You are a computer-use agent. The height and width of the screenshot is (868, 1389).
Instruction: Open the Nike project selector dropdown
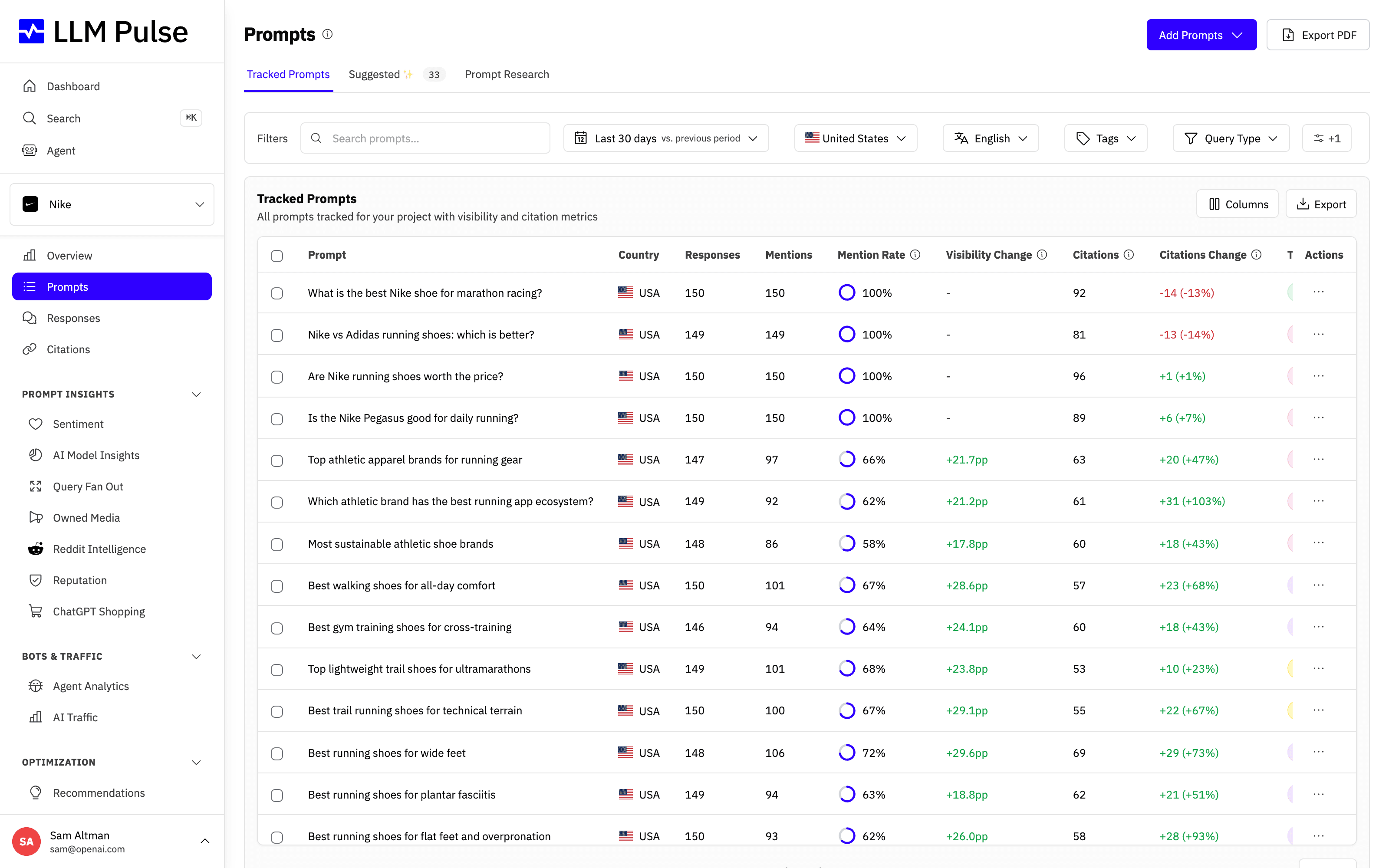tap(112, 204)
